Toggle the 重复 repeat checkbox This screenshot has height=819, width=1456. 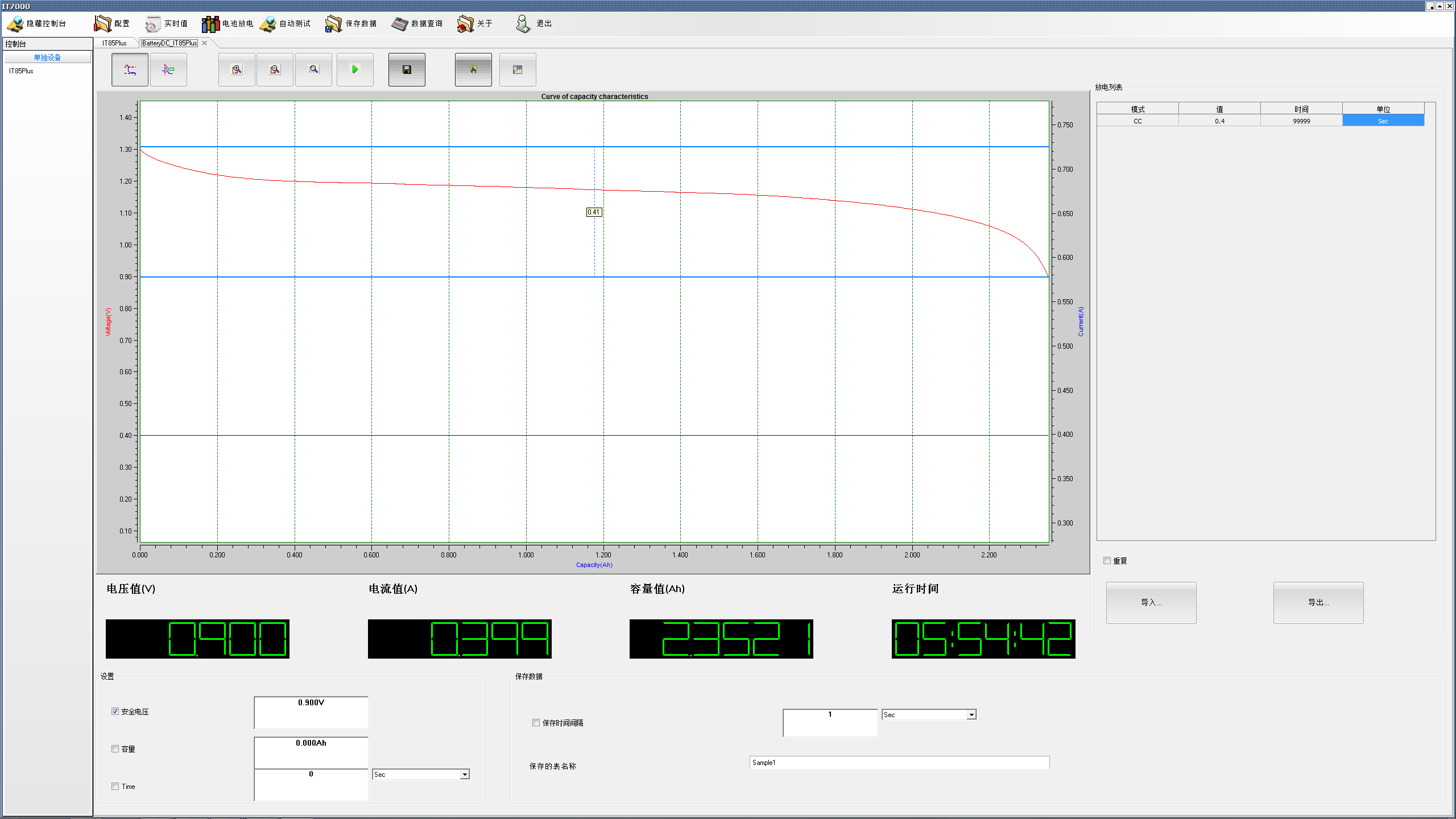click(x=1107, y=560)
